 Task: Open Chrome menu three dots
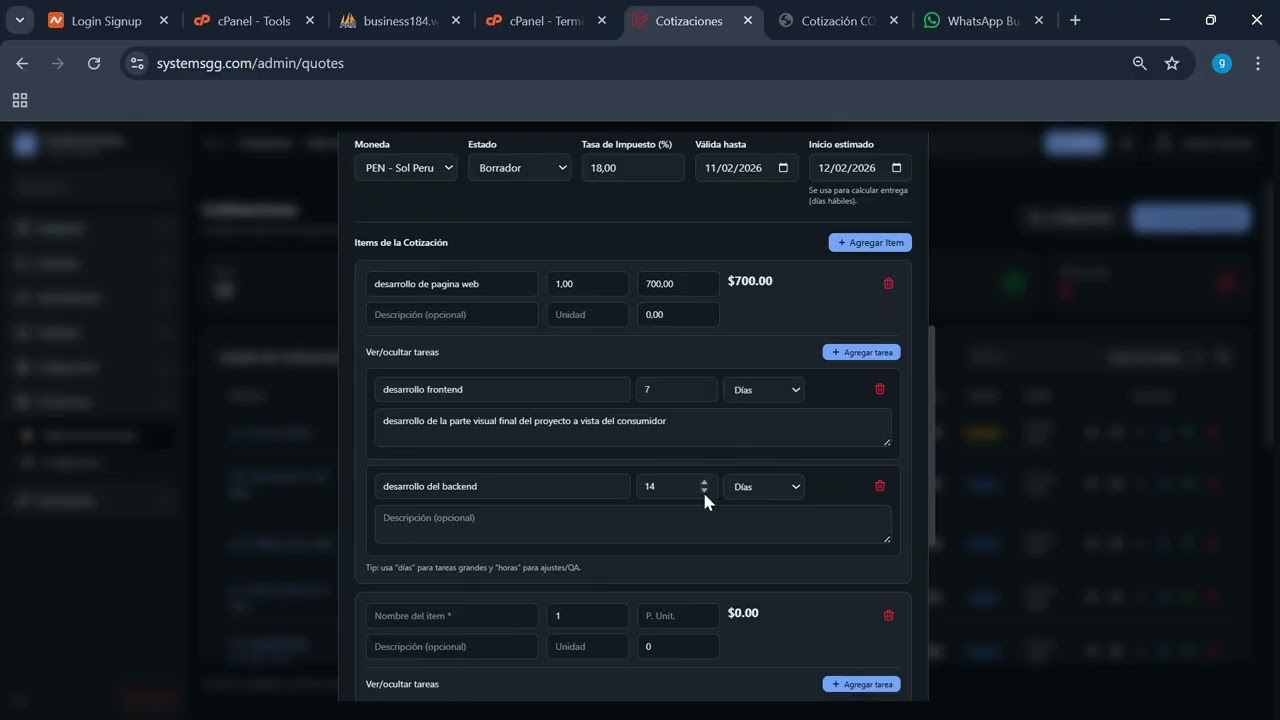(x=1256, y=63)
